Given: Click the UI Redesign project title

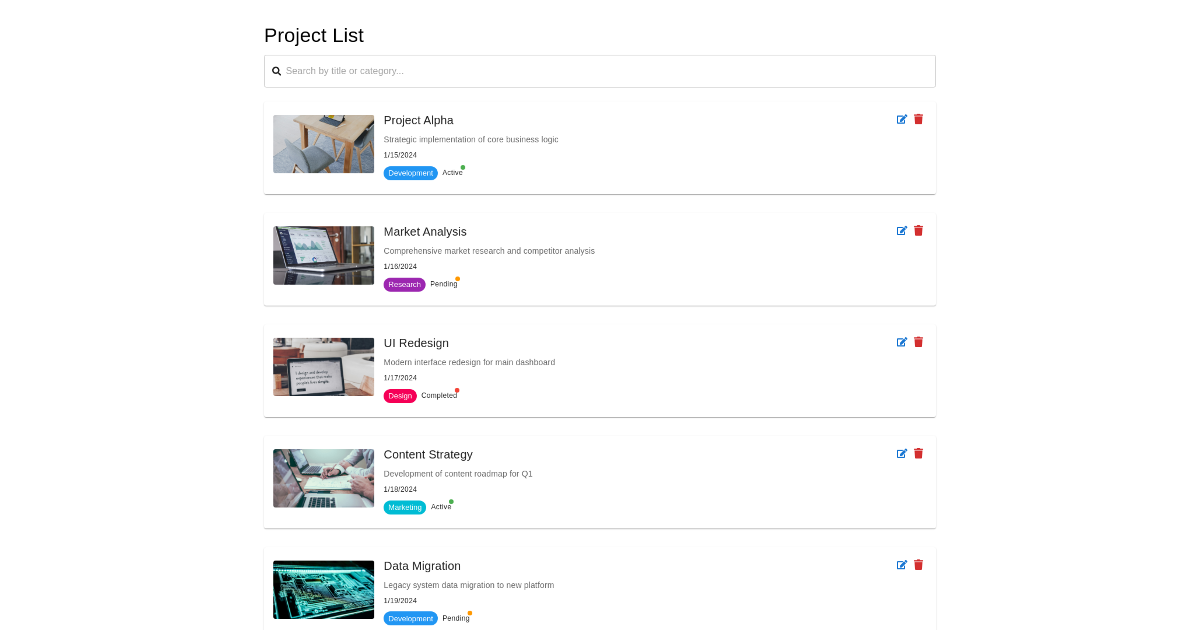Looking at the screenshot, I should tap(416, 343).
